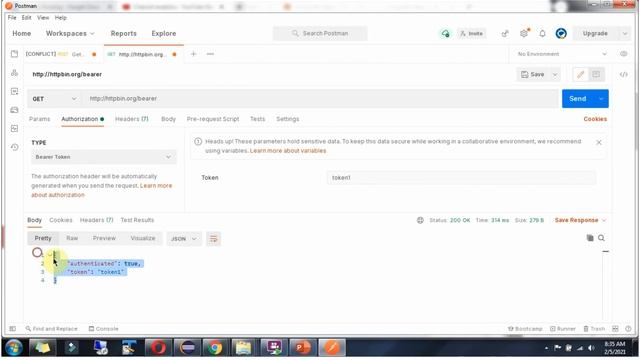Image resolution: width=640 pixels, height=360 pixels.
Task: Go to Home
Action: (22, 33)
